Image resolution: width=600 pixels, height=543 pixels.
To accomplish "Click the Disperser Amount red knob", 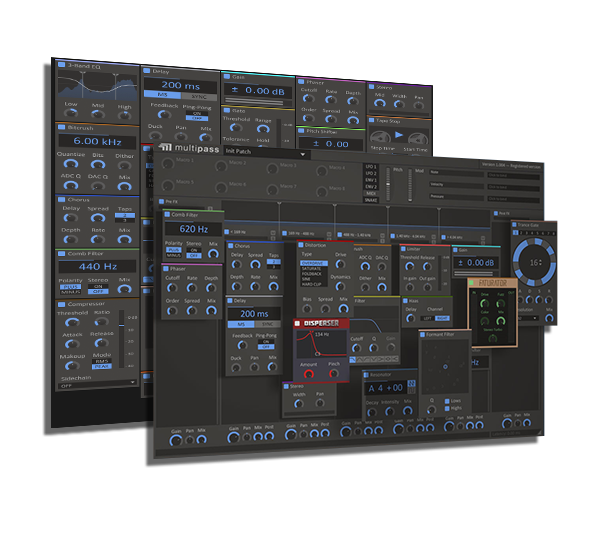I will [x=308, y=374].
